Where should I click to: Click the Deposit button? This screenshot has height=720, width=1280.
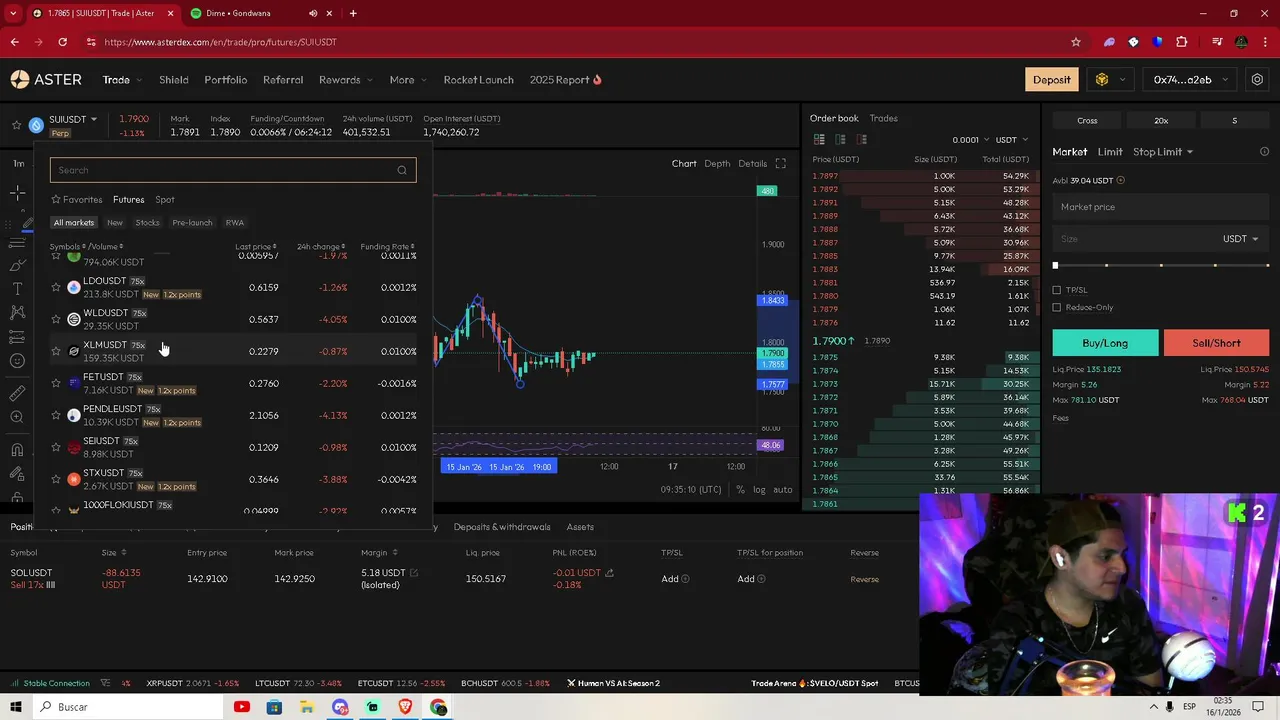(x=1051, y=80)
